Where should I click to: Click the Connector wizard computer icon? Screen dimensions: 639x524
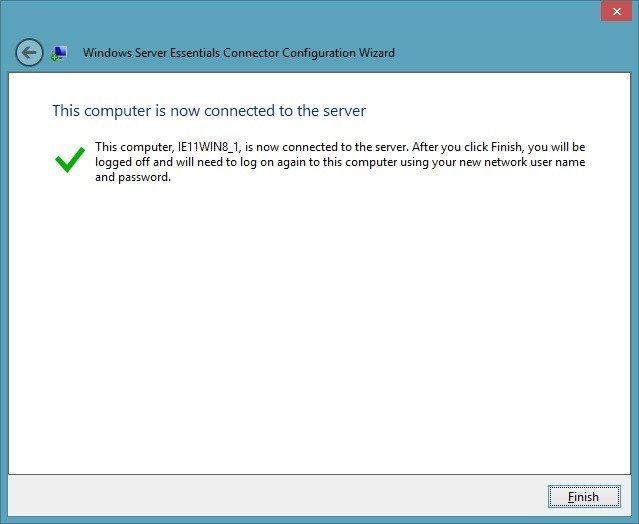pyautogui.click(x=59, y=53)
